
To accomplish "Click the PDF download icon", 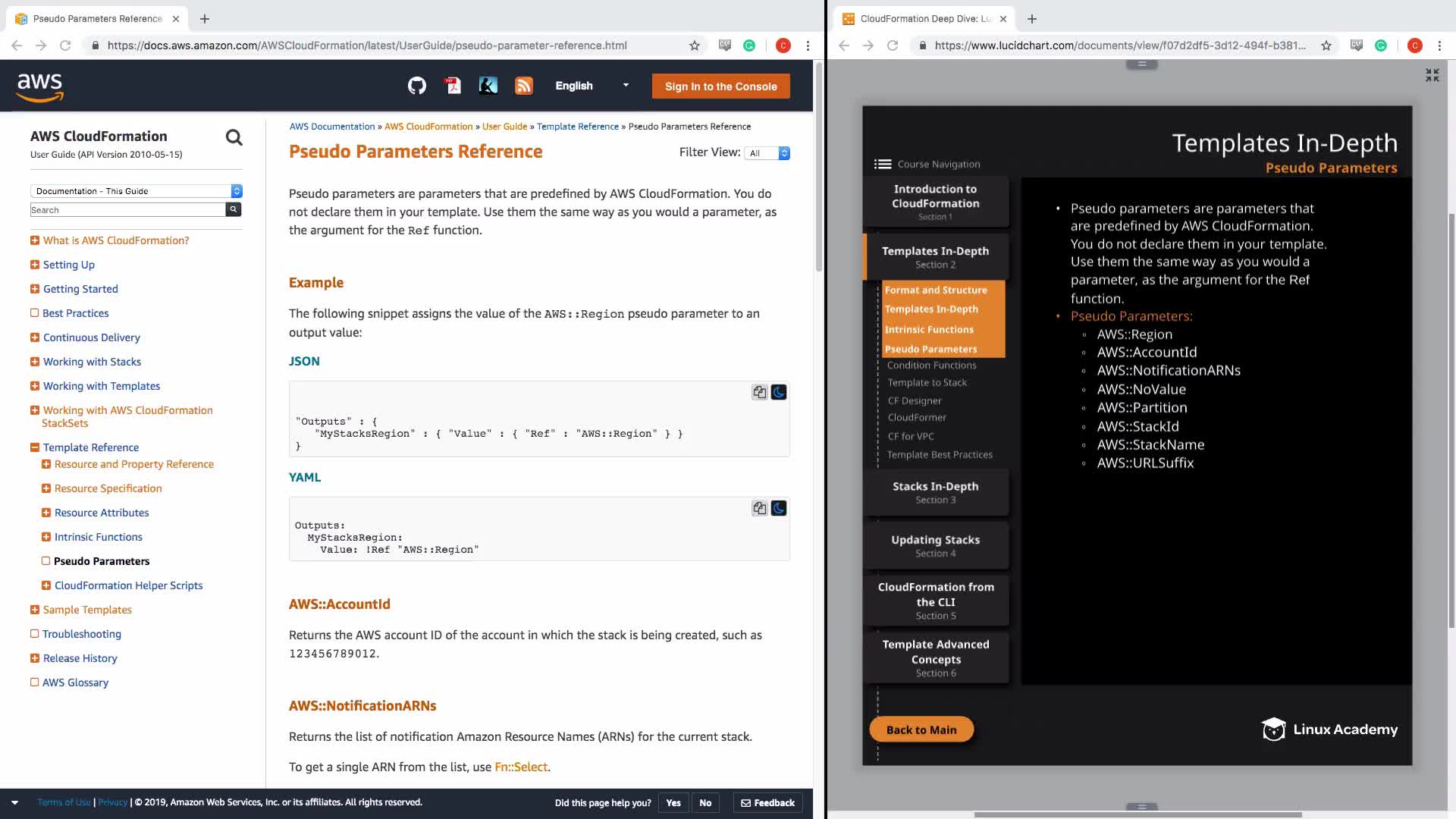I will (453, 86).
